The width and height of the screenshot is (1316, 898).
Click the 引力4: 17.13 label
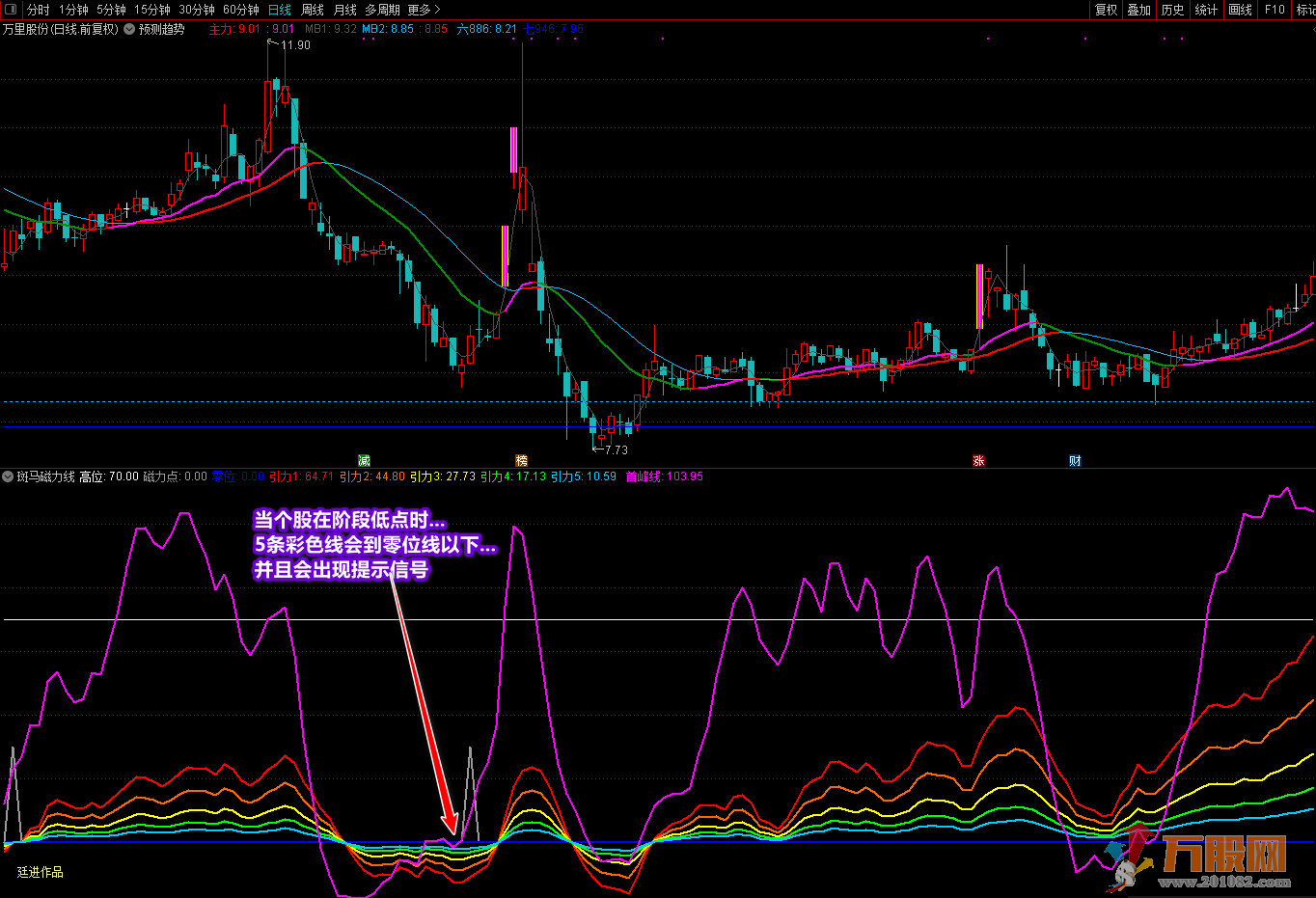(513, 476)
